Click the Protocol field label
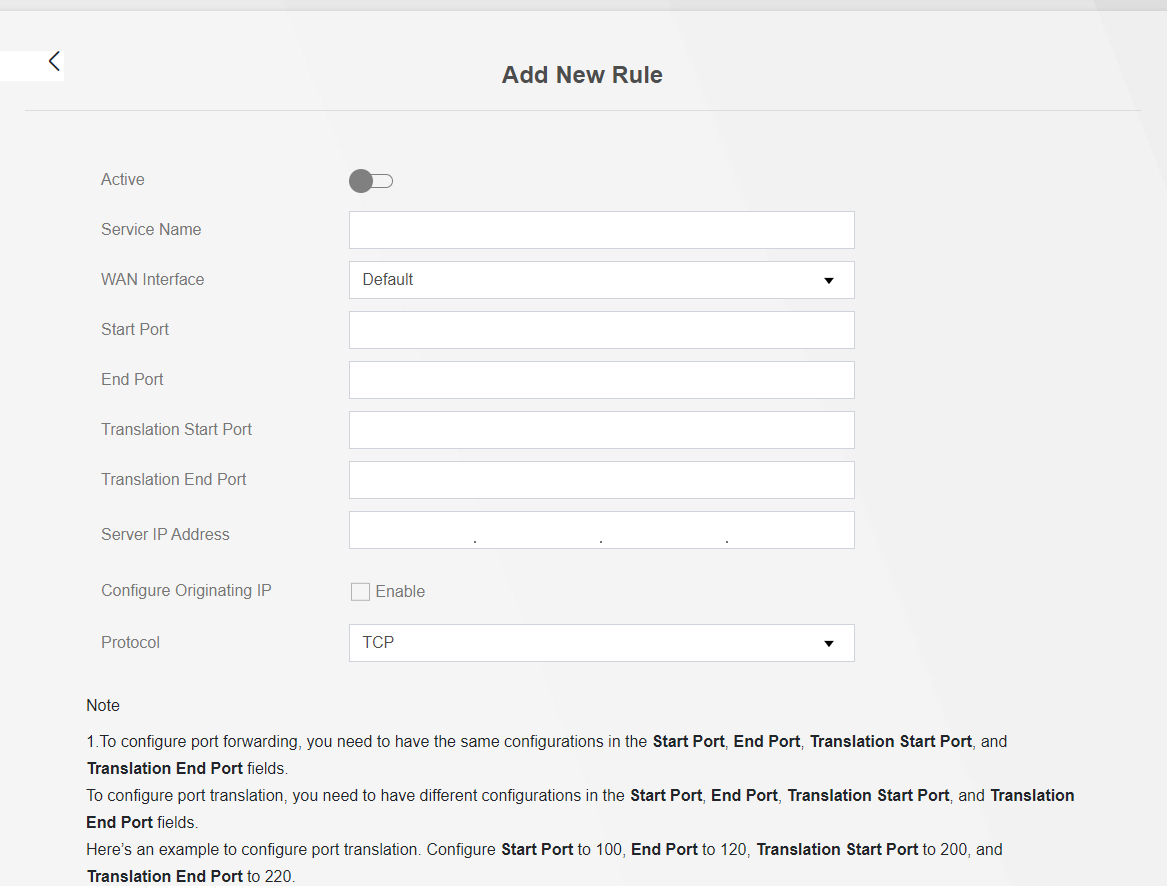The image size is (1167, 886). click(130, 642)
